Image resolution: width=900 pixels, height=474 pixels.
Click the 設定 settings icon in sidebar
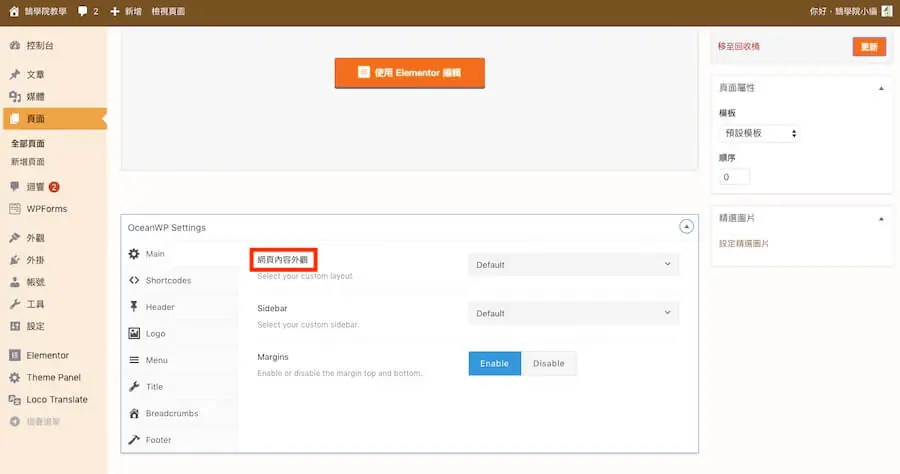[x=15, y=326]
